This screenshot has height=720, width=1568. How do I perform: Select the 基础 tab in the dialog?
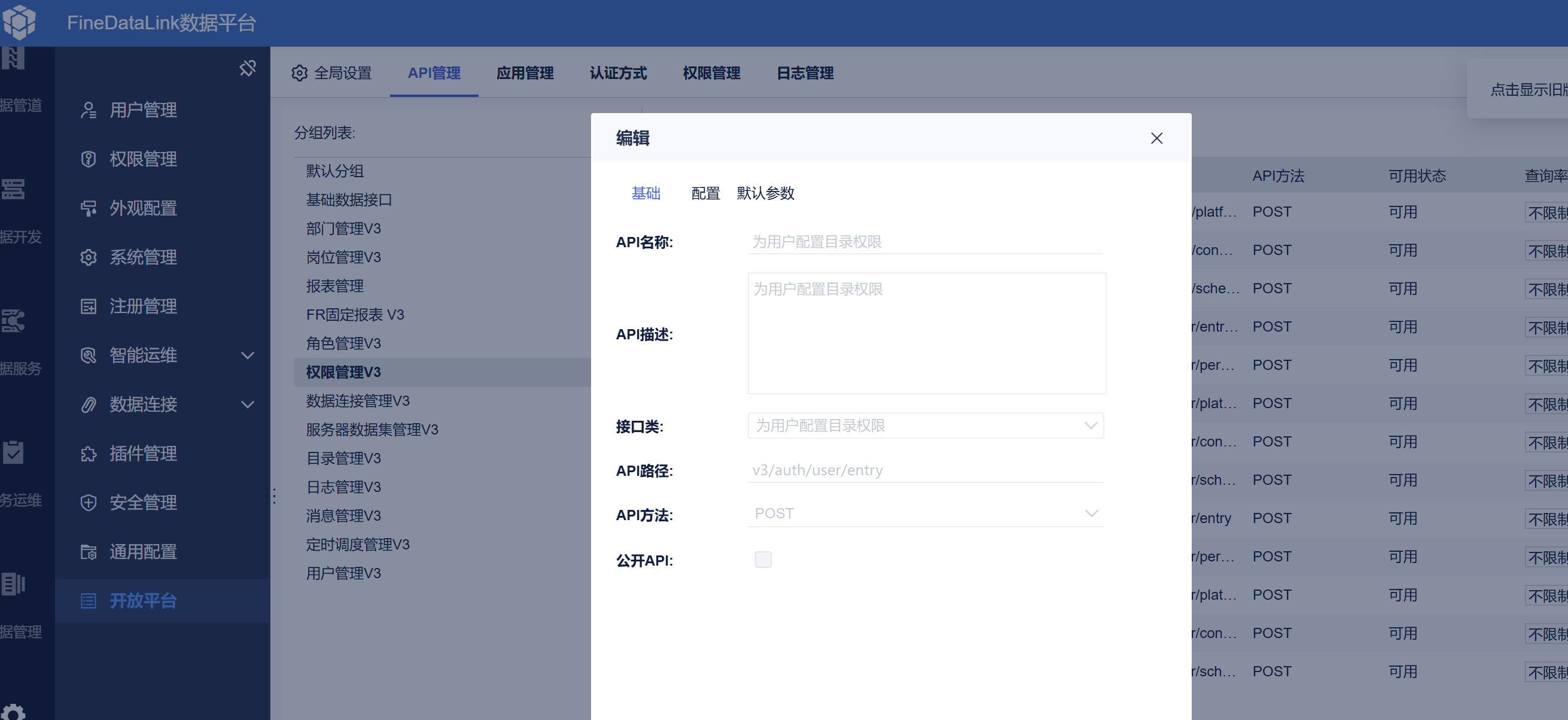(x=646, y=193)
